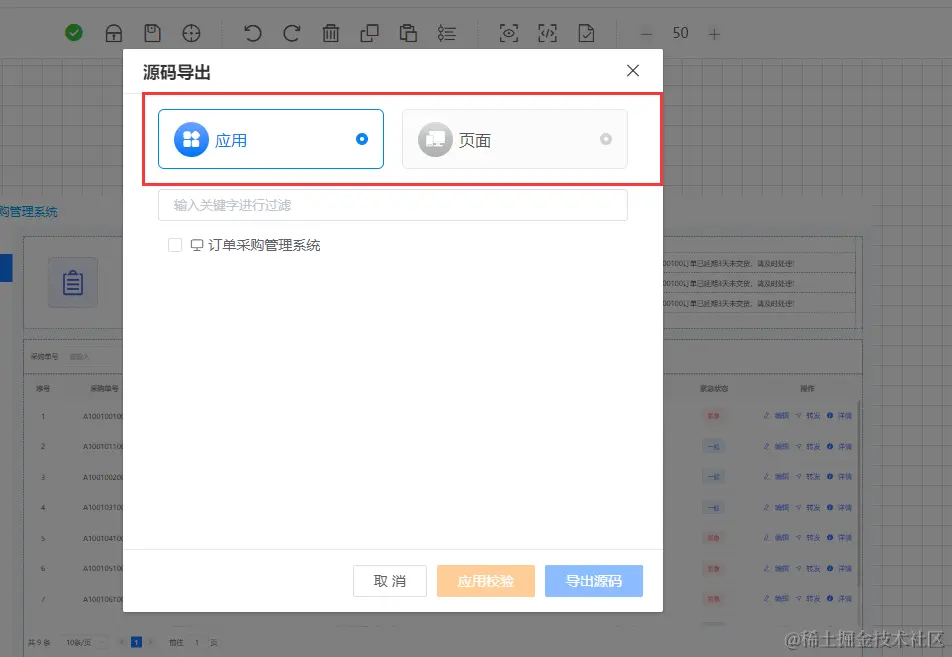Click the lock icon in the top toolbar
The height and width of the screenshot is (657, 952).
[113, 33]
